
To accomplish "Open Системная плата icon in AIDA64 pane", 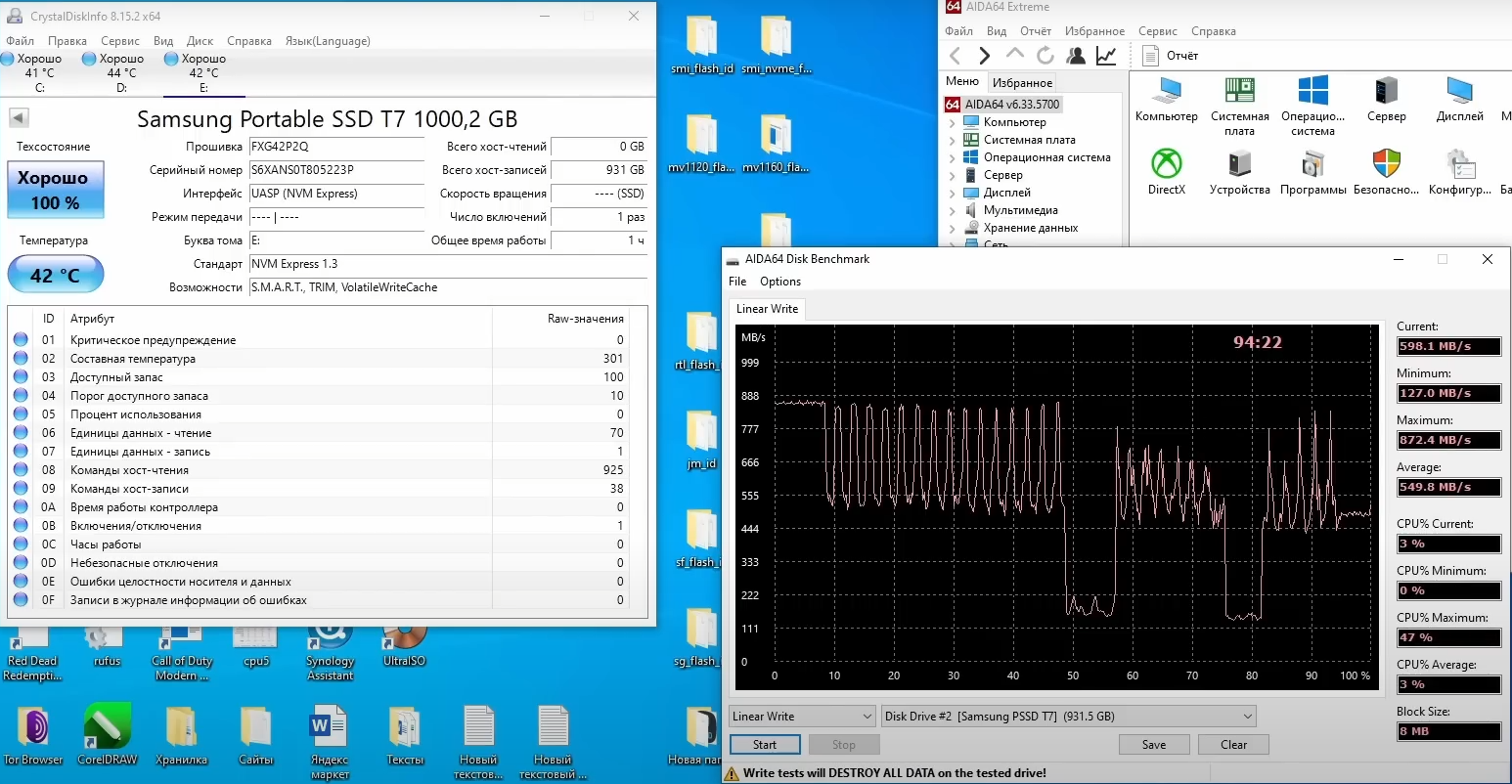I will [1239, 106].
